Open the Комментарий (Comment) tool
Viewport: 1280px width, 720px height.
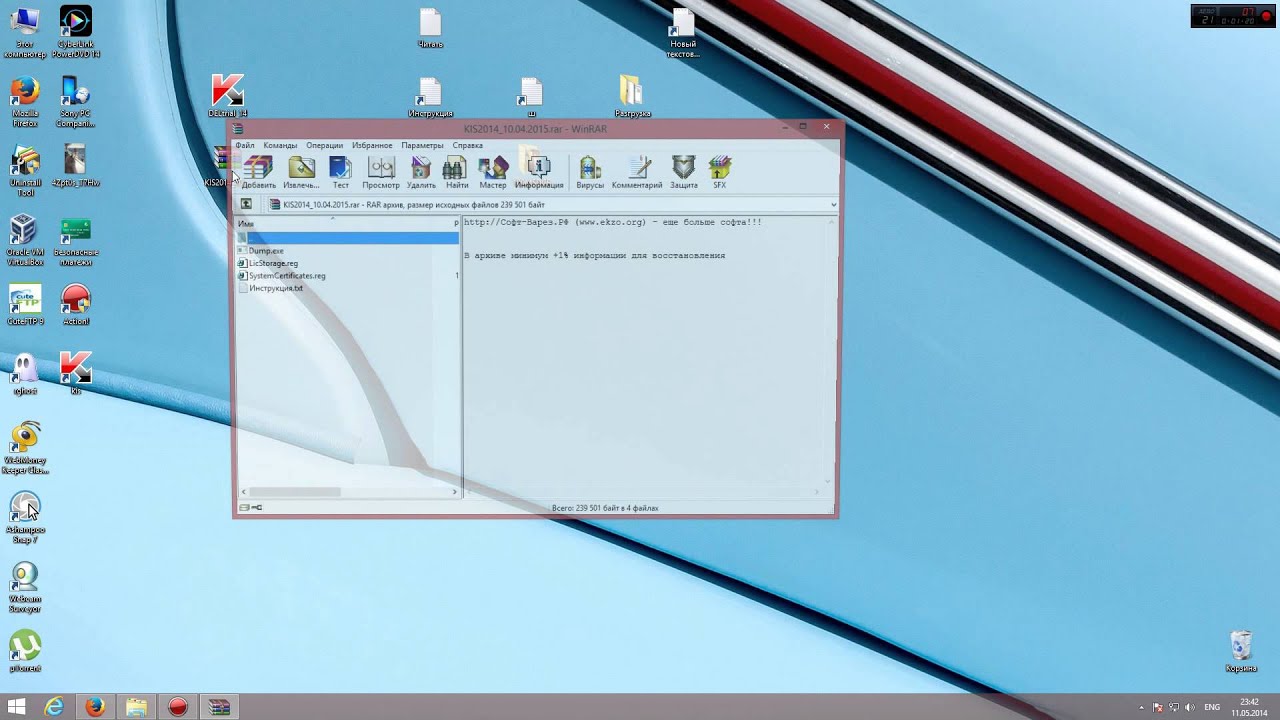point(637,171)
